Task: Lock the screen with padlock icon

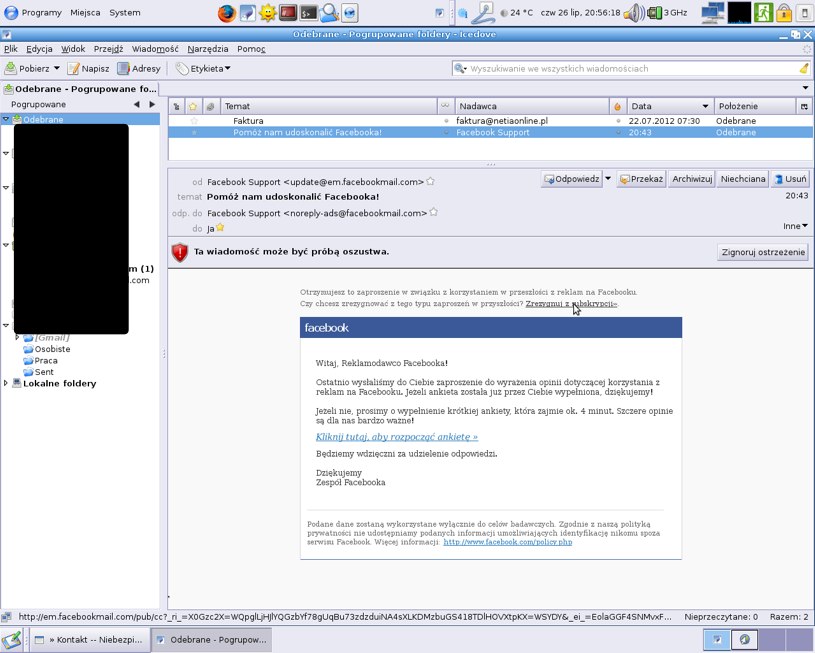Action: pyautogui.click(x=784, y=12)
